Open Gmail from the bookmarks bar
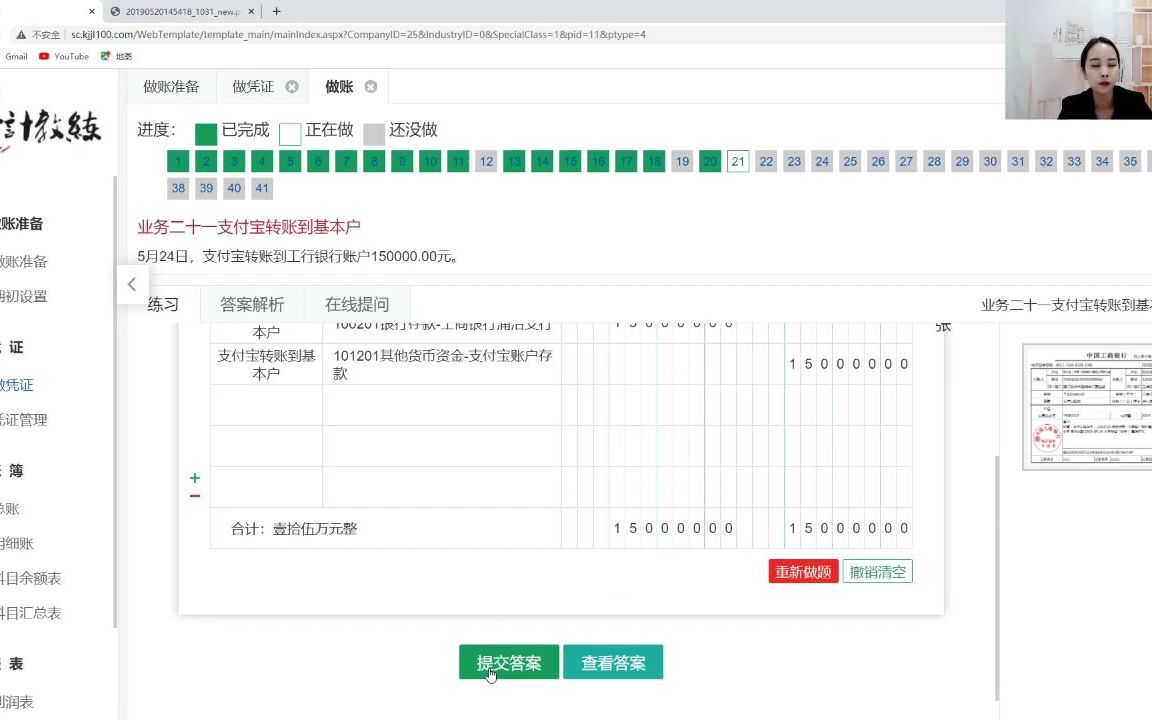The image size is (1152, 720). [16, 57]
